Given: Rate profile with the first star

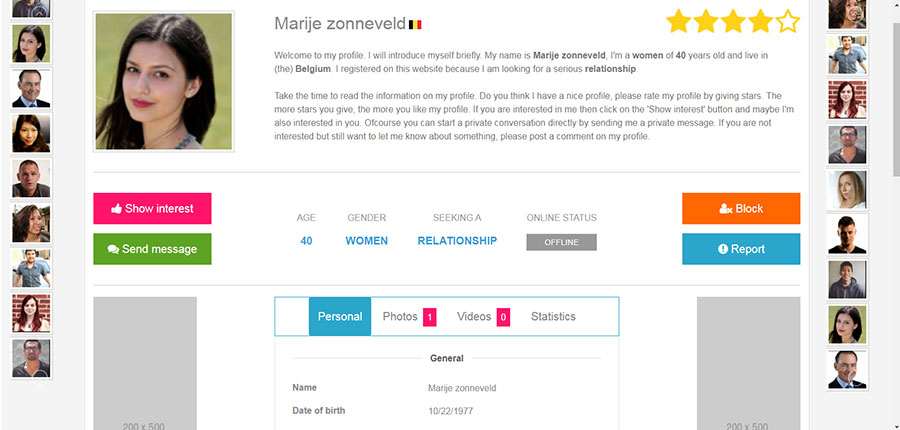Looking at the screenshot, I should [x=678, y=21].
